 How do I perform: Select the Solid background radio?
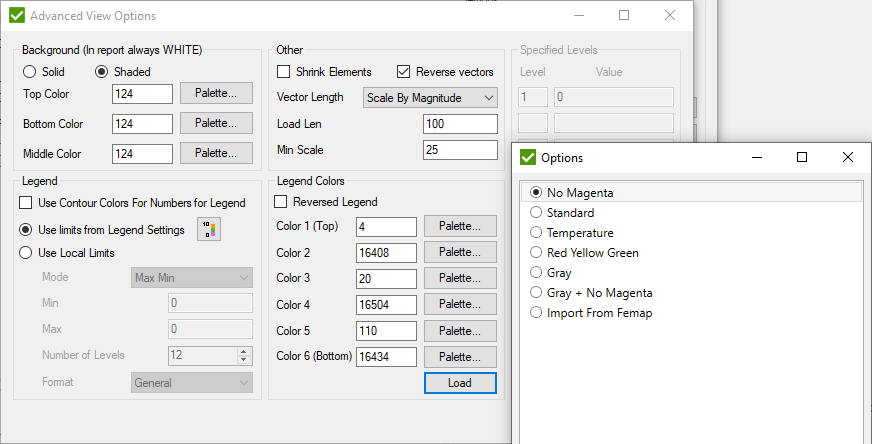pos(28,72)
